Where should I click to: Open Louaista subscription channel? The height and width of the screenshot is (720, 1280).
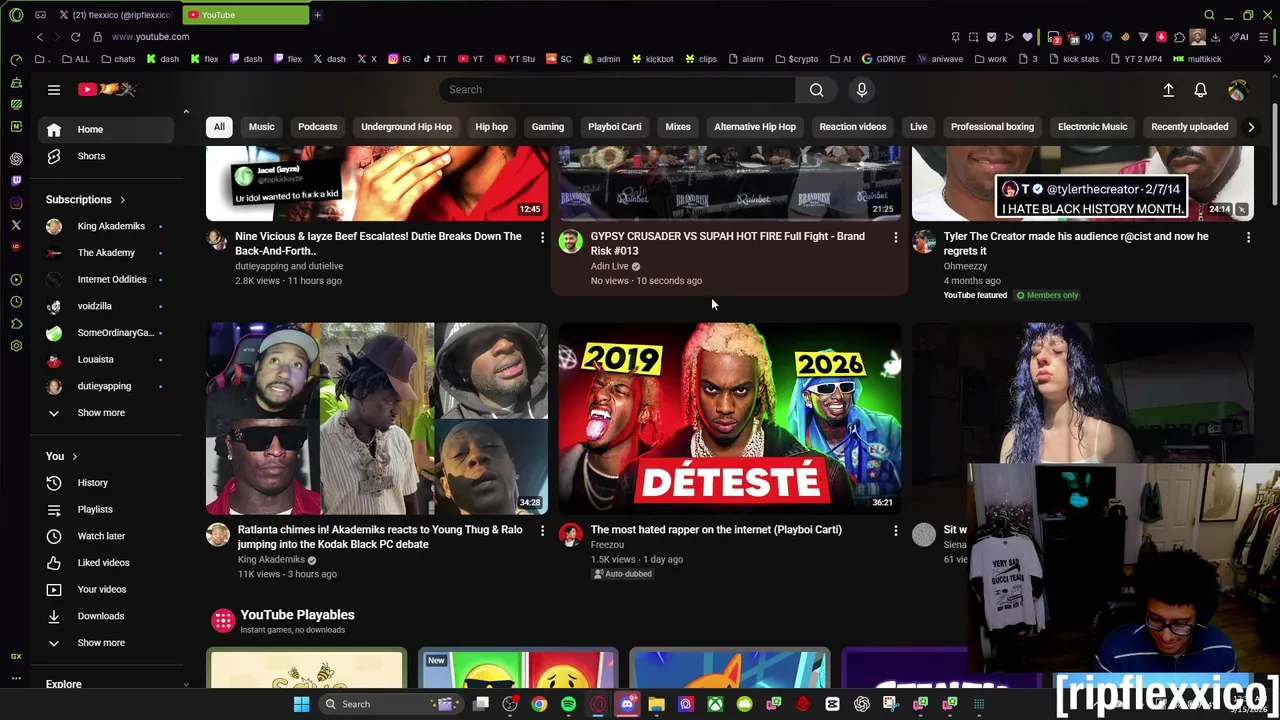[x=105, y=359]
